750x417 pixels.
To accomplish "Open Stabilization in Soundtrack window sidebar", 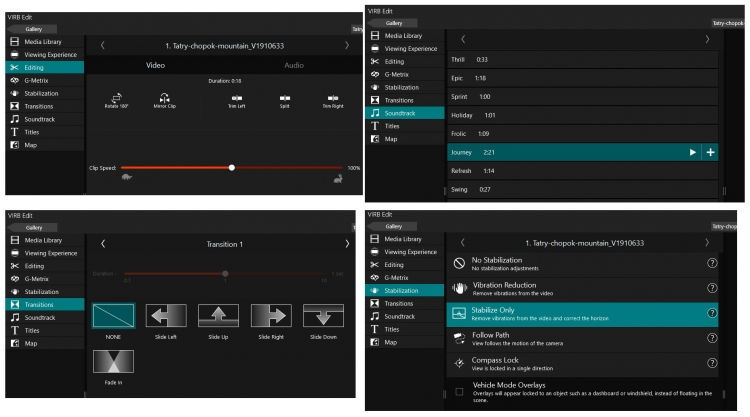I will point(405,87).
